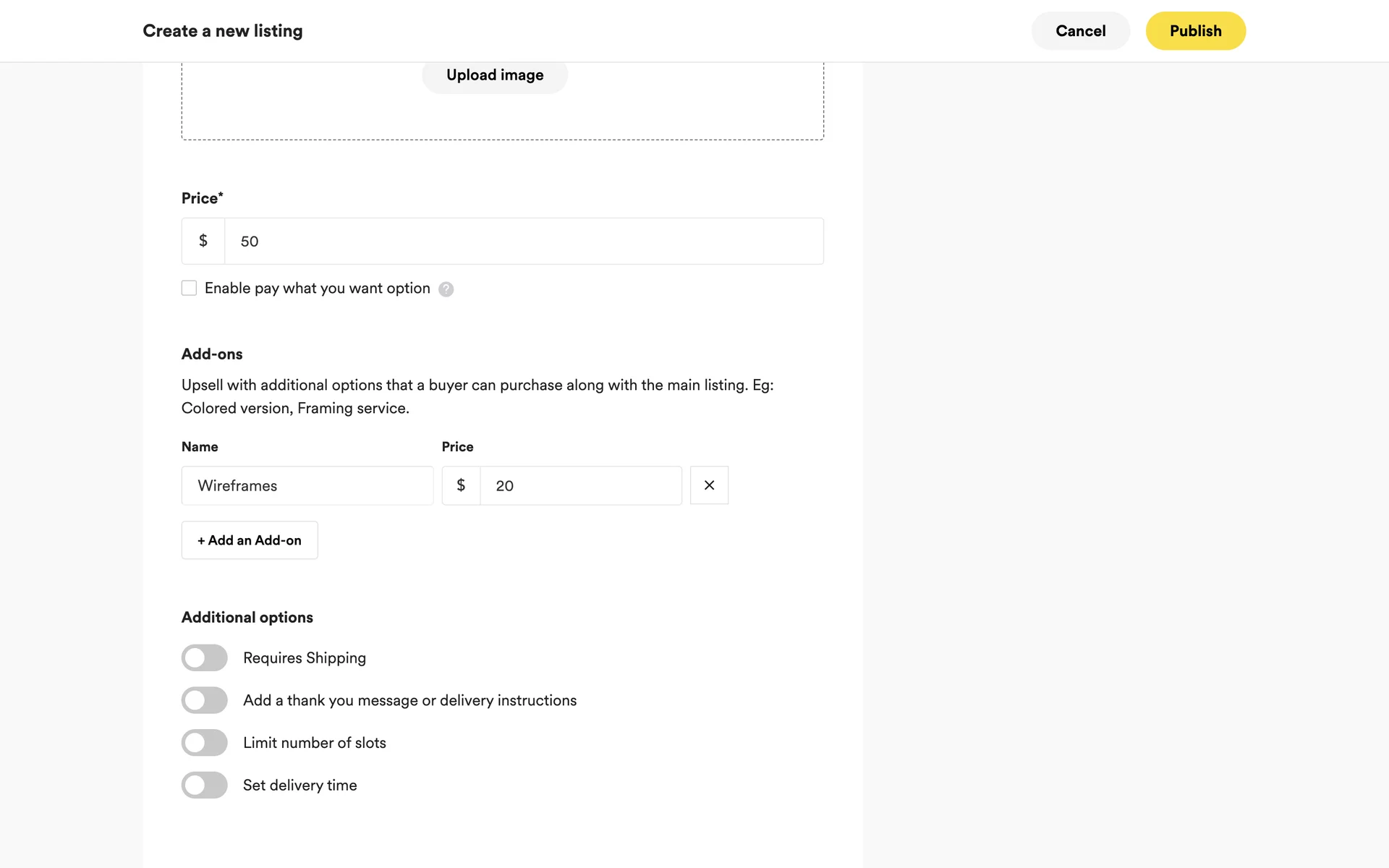Viewport: 1389px width, 868px height.
Task: Click the Add an Add-on button
Action: pos(250,540)
